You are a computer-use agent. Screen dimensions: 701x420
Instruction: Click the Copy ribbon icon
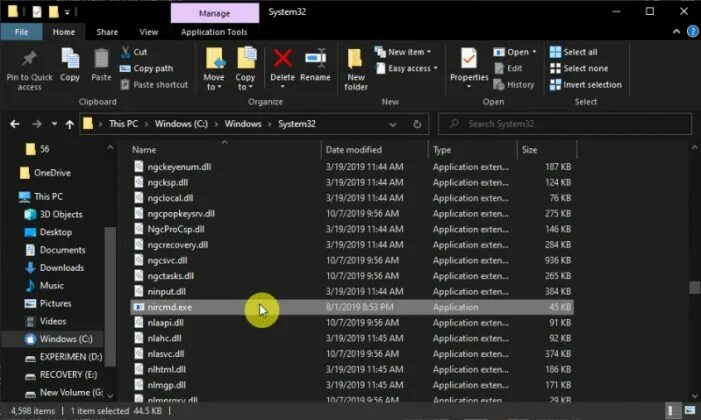pos(70,59)
